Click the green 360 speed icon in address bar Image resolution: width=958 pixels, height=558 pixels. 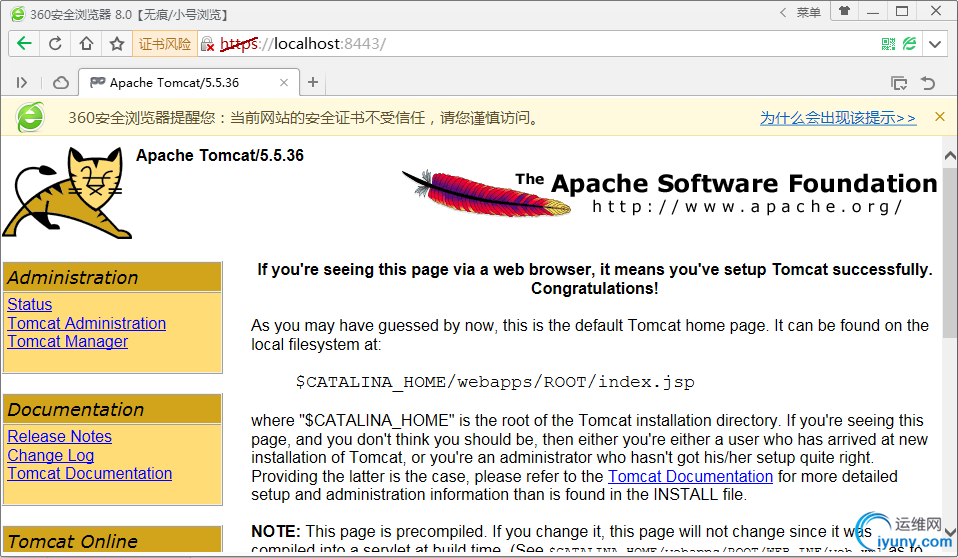(910, 44)
